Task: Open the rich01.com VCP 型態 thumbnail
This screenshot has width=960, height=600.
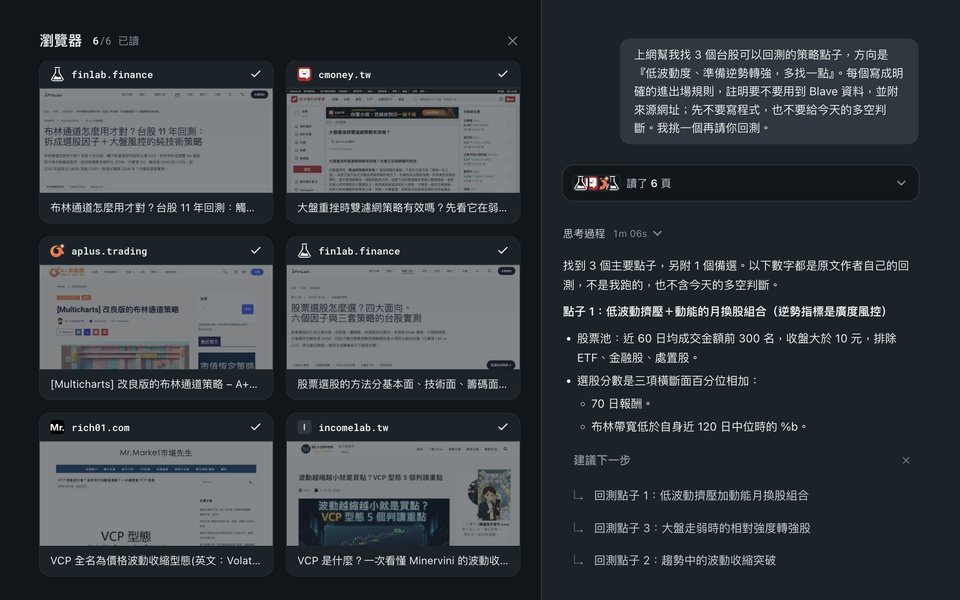Action: pos(156,493)
